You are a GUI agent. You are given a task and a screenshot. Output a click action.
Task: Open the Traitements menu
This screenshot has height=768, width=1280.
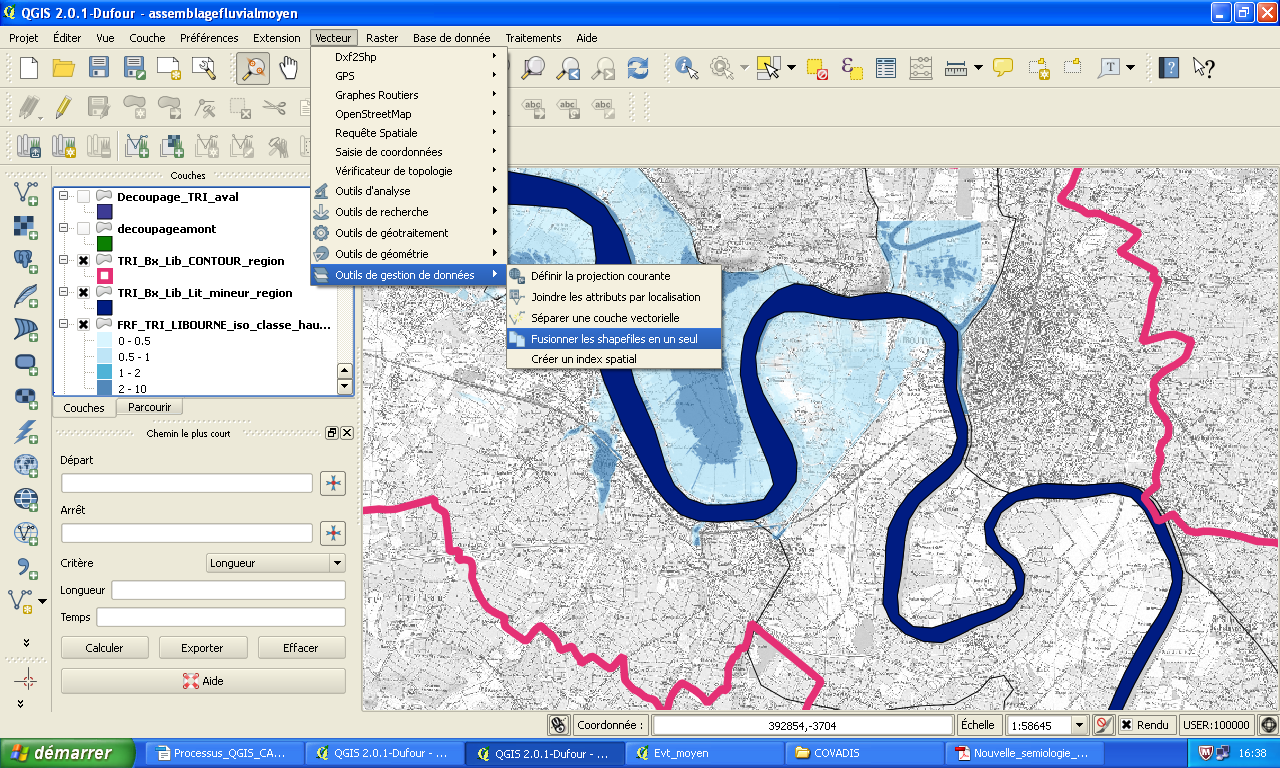coord(533,38)
